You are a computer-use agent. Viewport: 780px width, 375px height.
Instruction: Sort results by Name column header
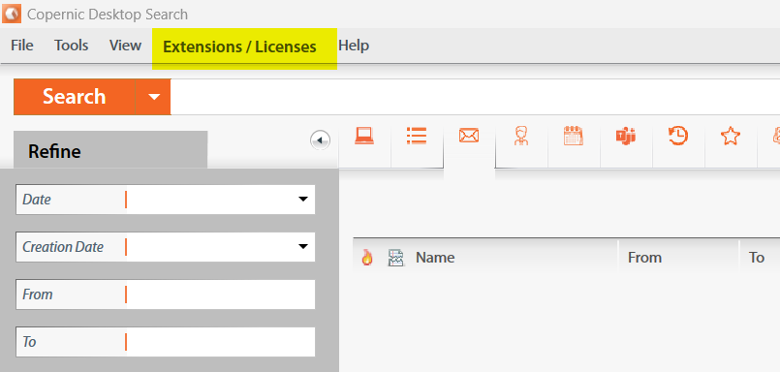pos(435,257)
